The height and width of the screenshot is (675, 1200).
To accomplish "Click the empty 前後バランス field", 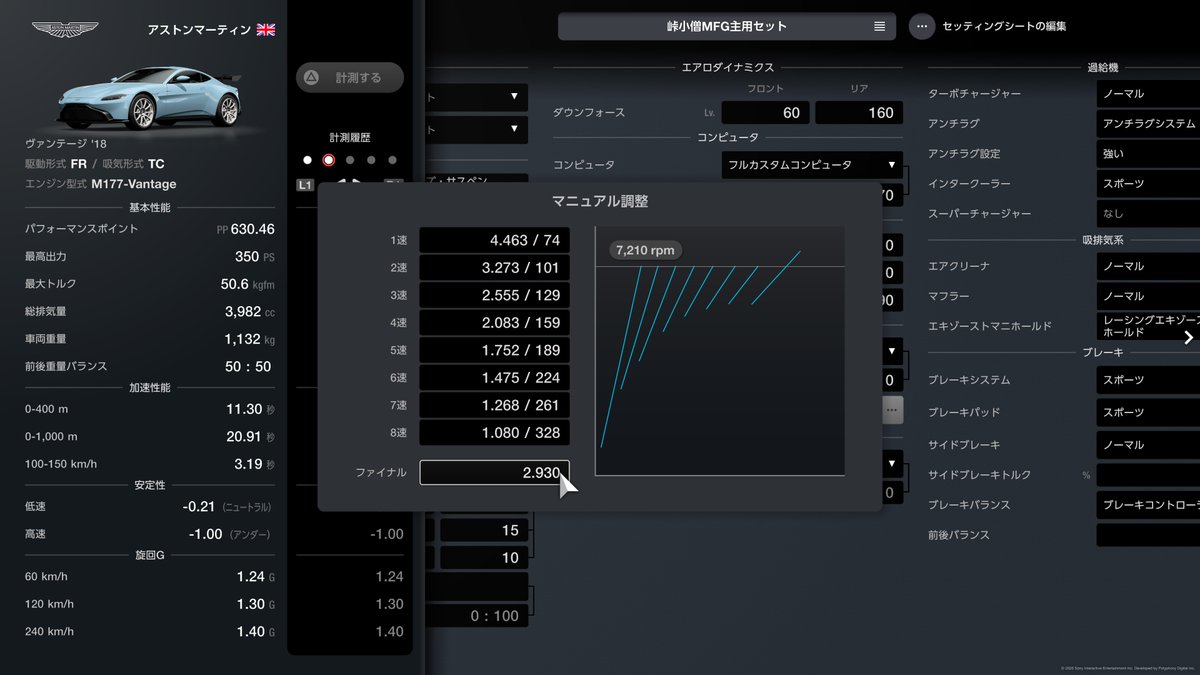I will pos(1147,535).
